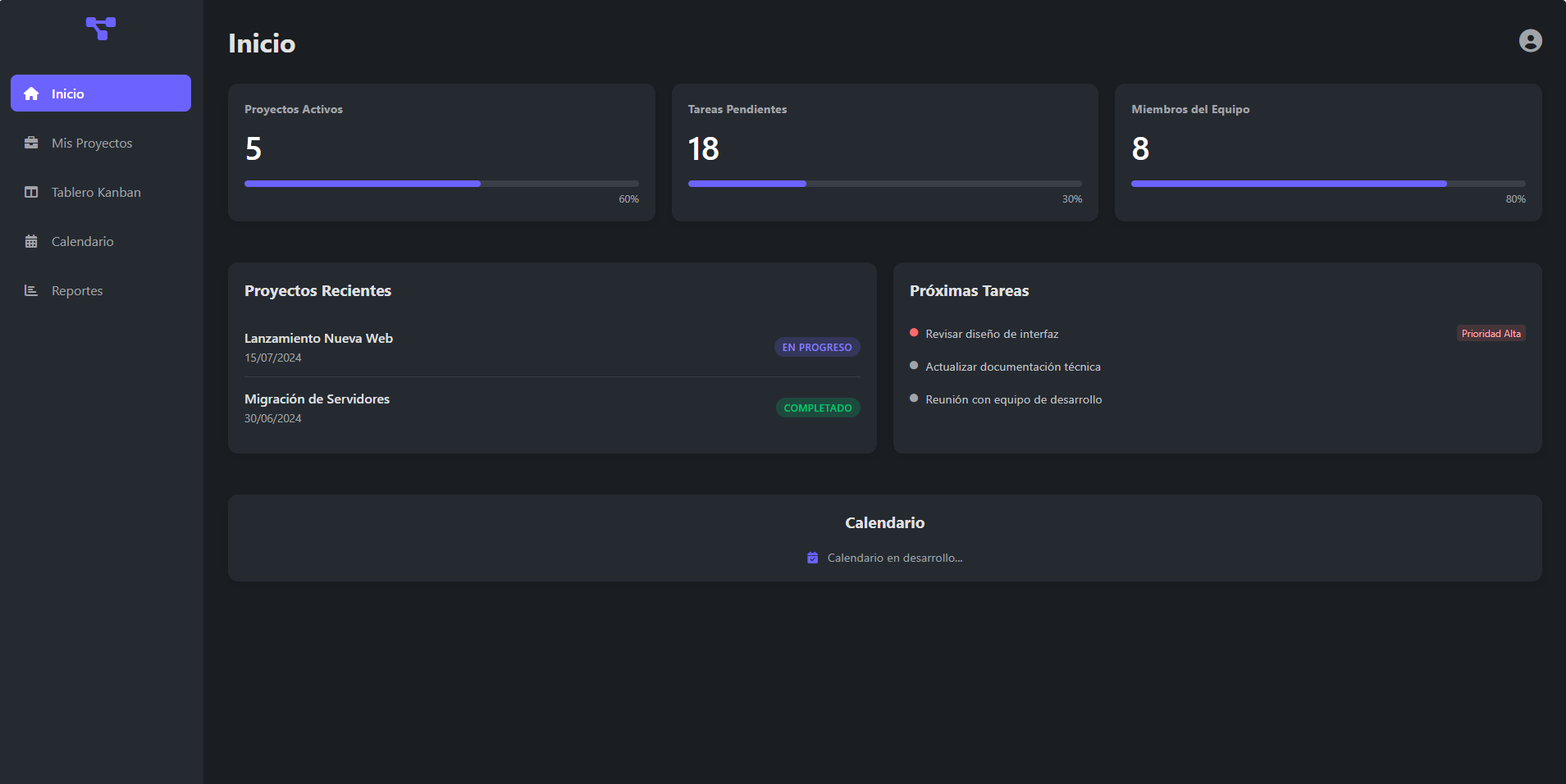This screenshot has height=784, width=1566.
Task: Open the user profile avatar icon
Action: [1530, 41]
